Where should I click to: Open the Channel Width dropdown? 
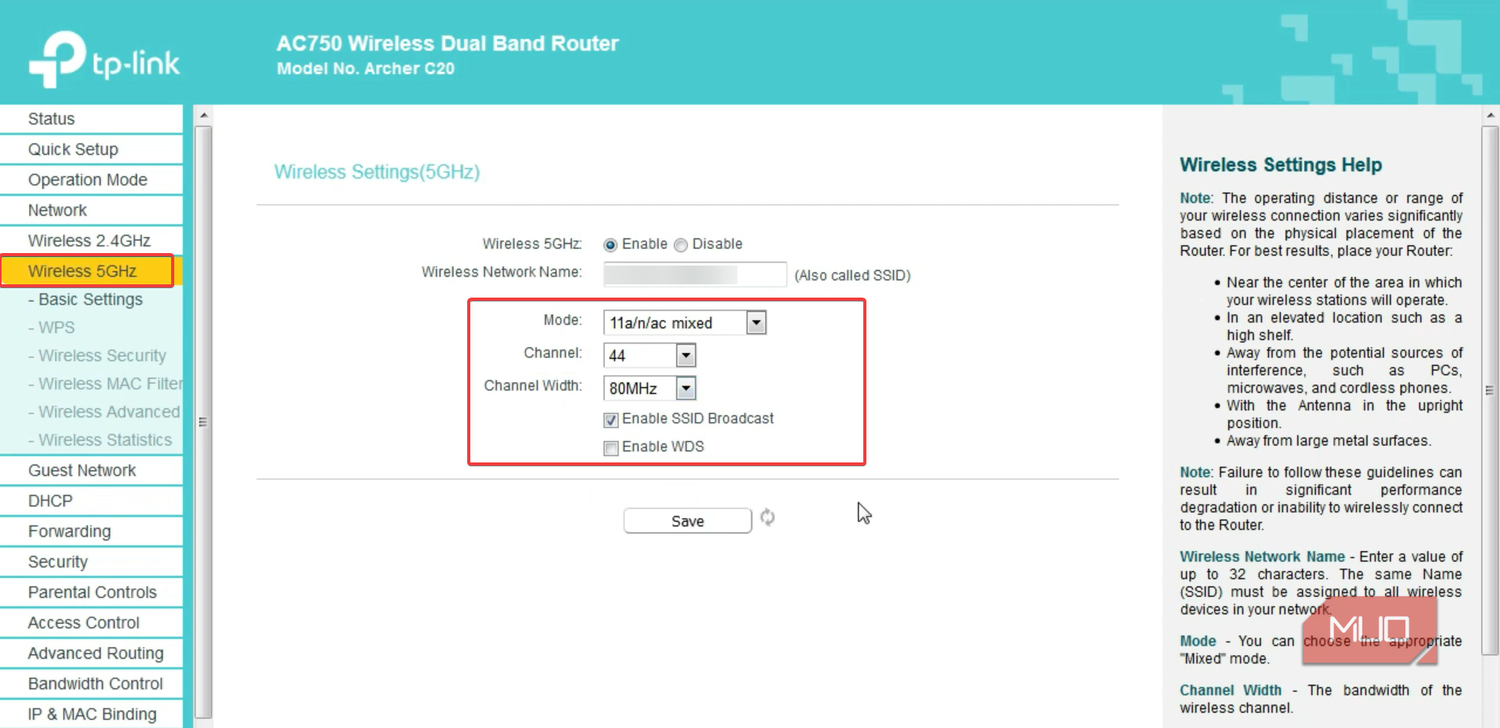[x=650, y=388]
